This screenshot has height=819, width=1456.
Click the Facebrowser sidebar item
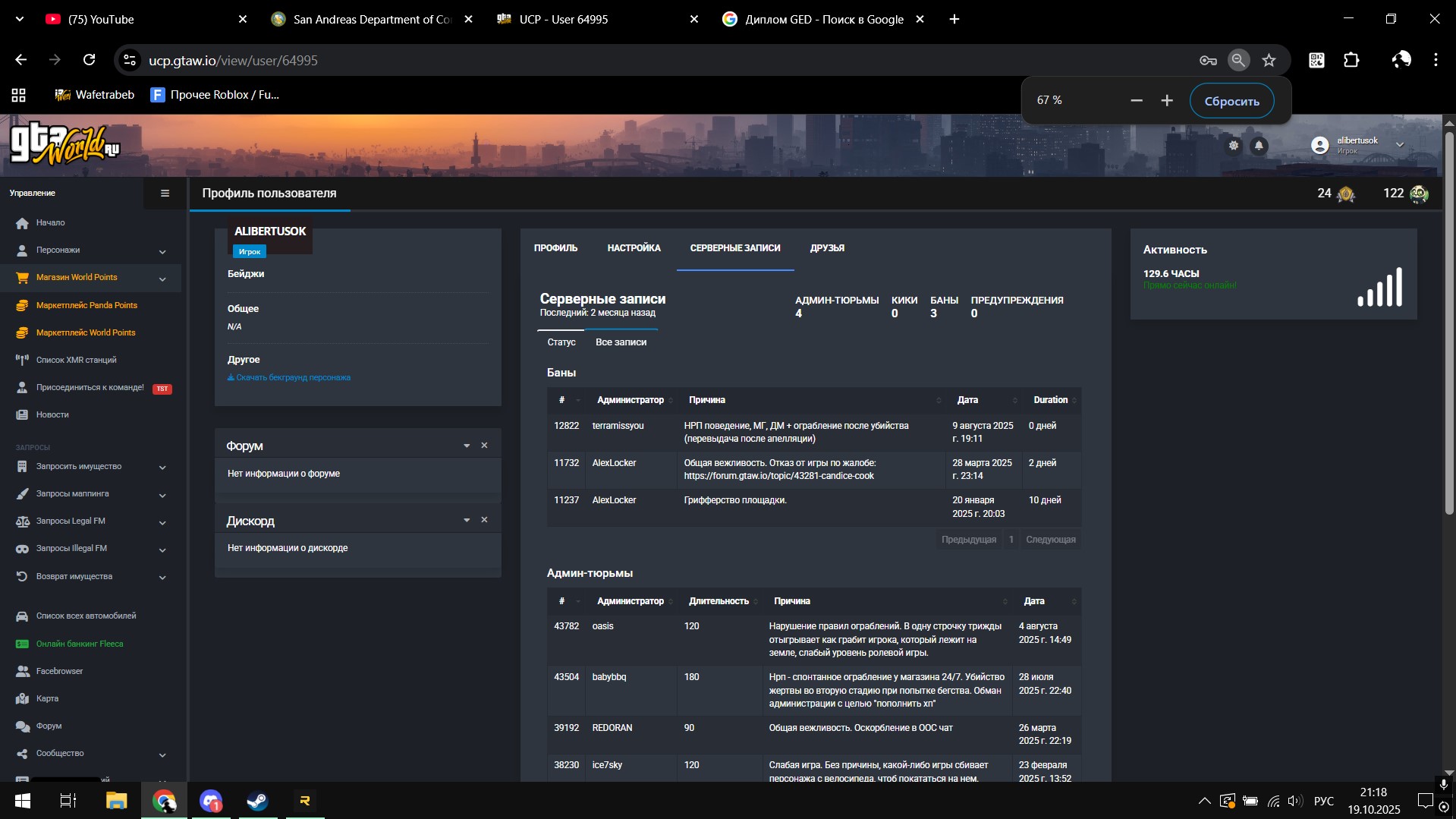[x=59, y=671]
